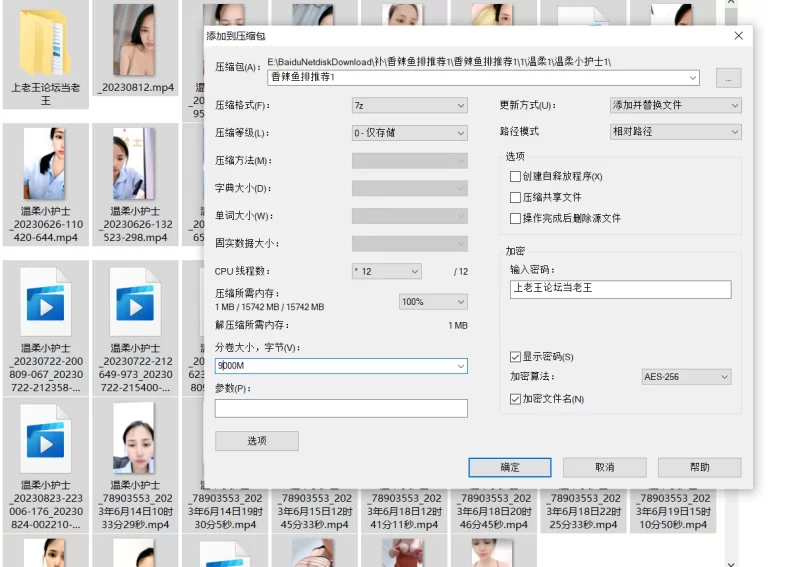Select file 3年6月18日20时46分45秒.mp4
The image size is (800, 567).
coord(494,511)
